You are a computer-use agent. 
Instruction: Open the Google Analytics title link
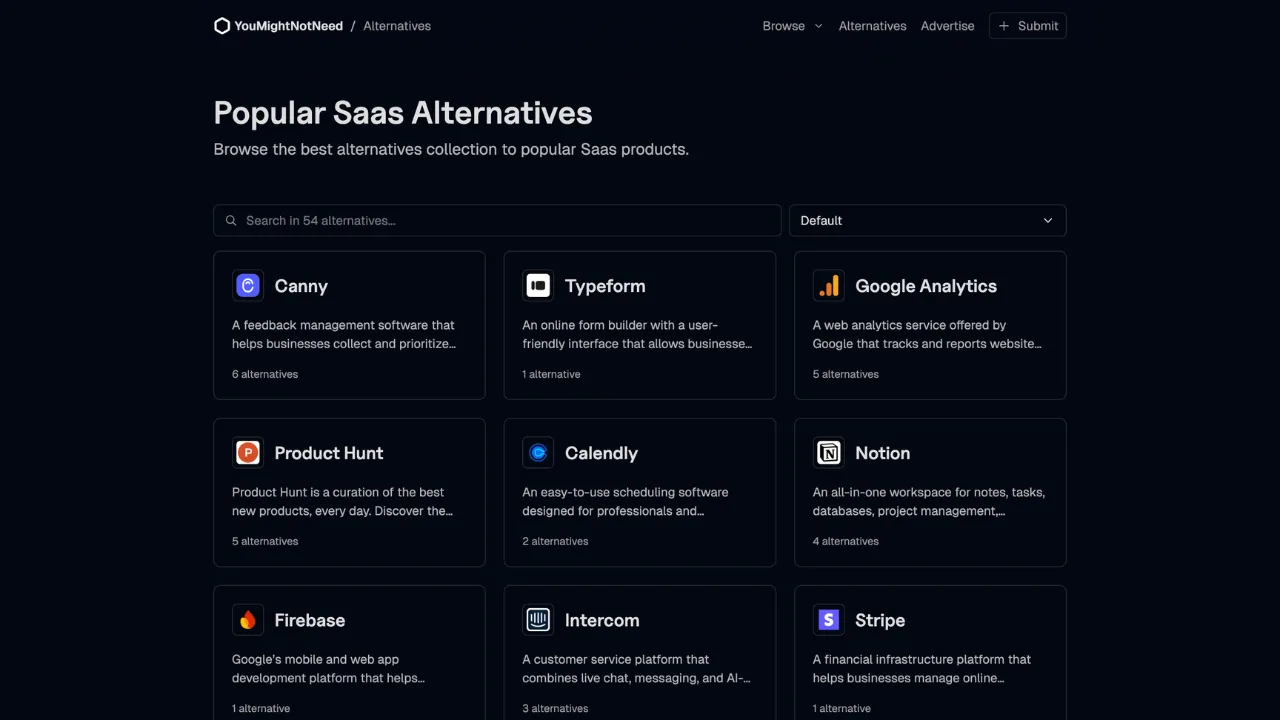926,286
